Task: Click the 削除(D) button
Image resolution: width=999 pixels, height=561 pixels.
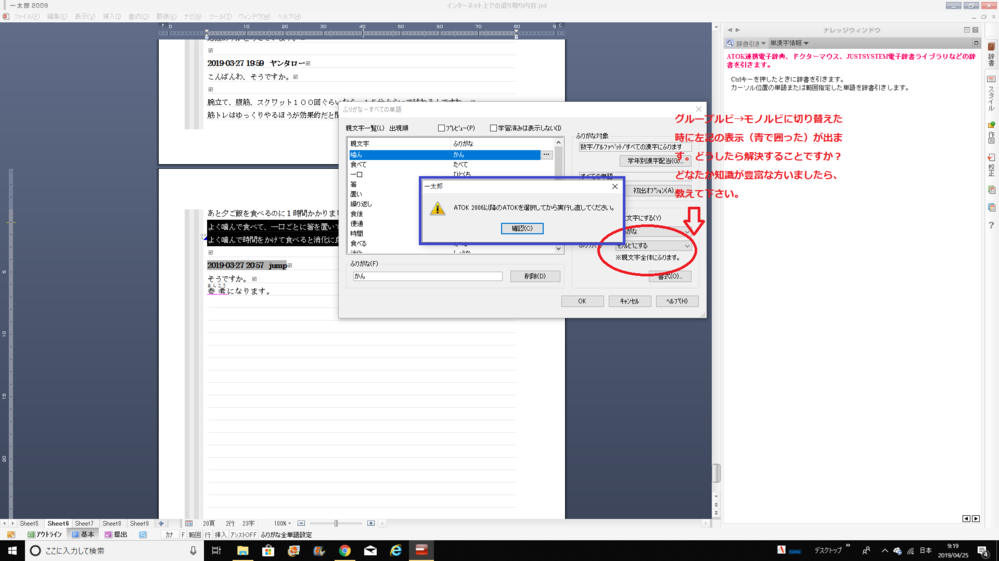Action: point(535,276)
